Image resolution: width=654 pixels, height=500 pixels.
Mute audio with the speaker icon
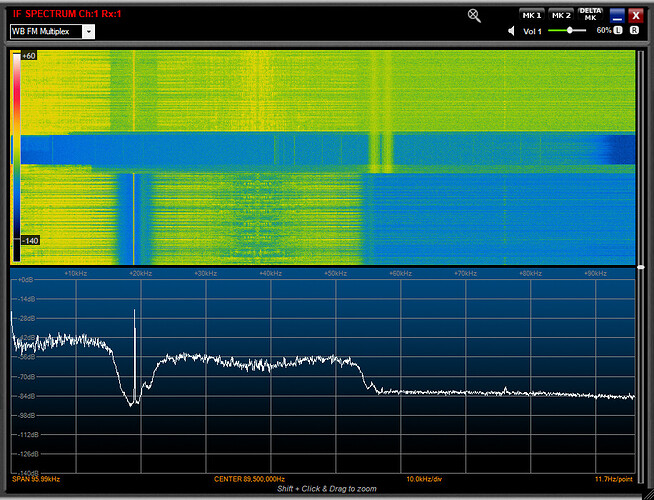pyautogui.click(x=512, y=31)
